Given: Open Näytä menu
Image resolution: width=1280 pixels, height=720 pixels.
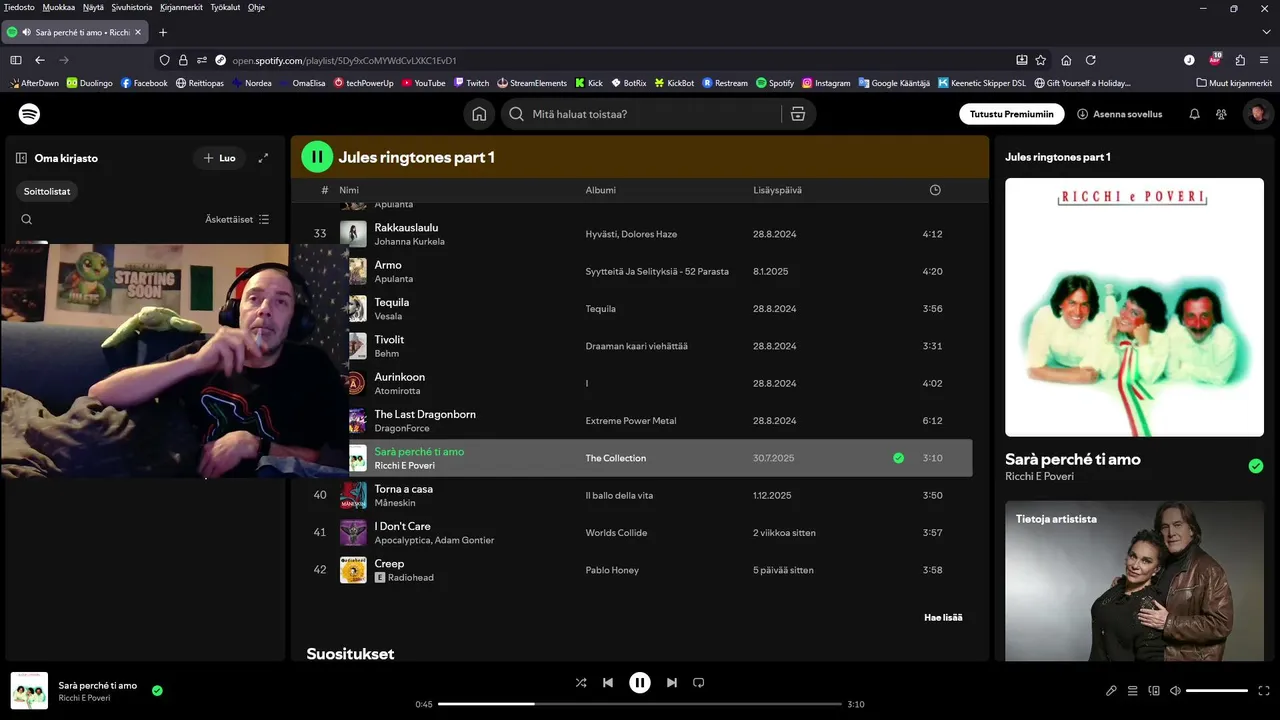Looking at the screenshot, I should 93,7.
